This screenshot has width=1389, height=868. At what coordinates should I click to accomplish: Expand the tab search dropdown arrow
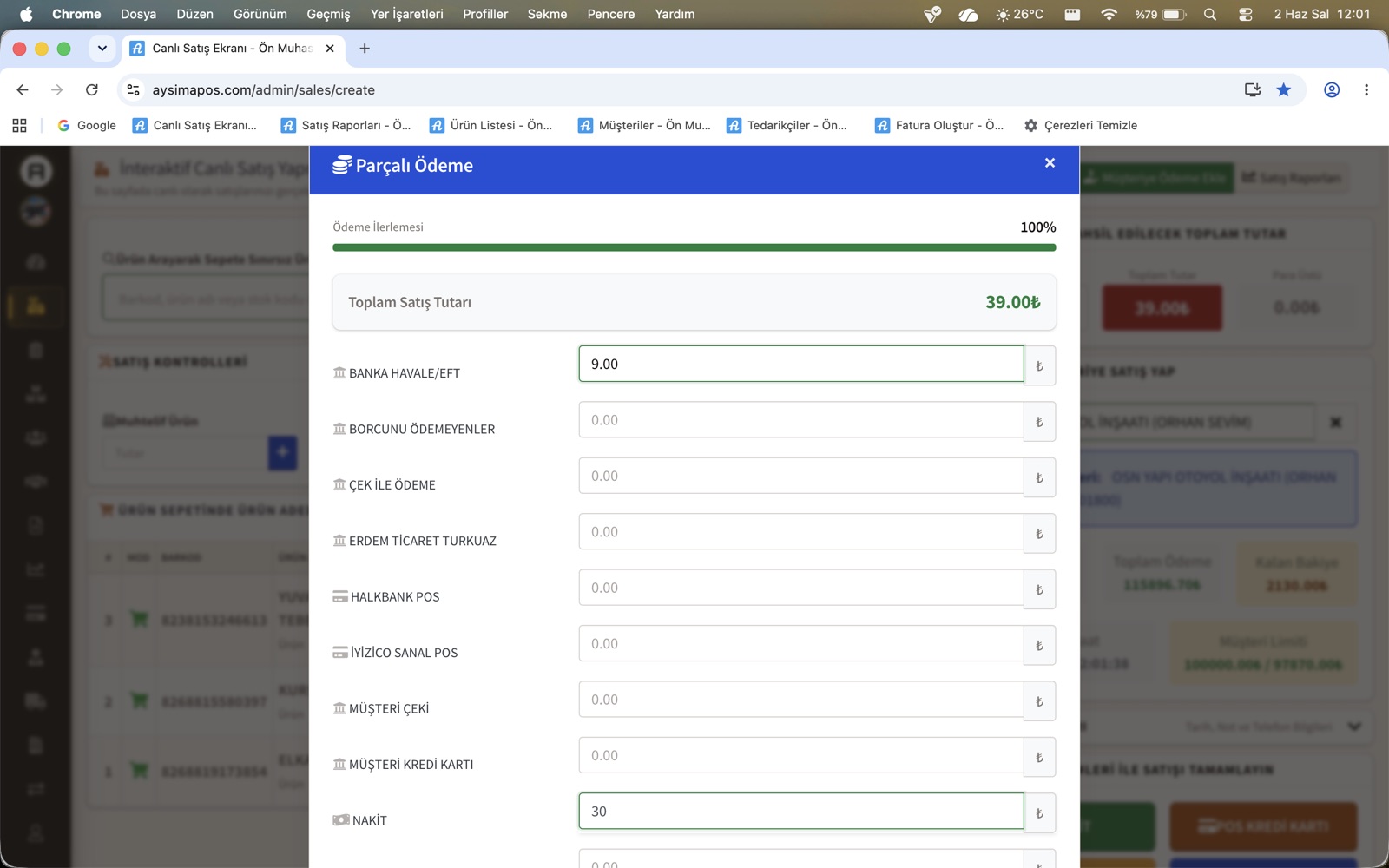pos(102,49)
